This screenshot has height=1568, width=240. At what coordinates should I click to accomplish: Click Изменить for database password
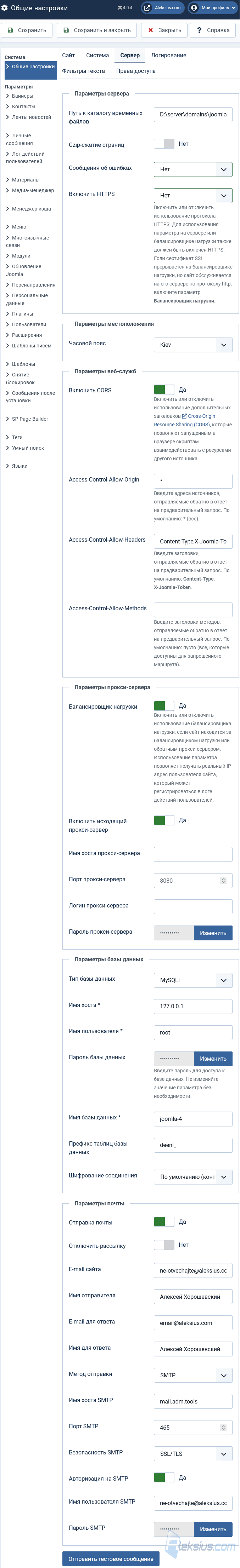click(213, 1059)
